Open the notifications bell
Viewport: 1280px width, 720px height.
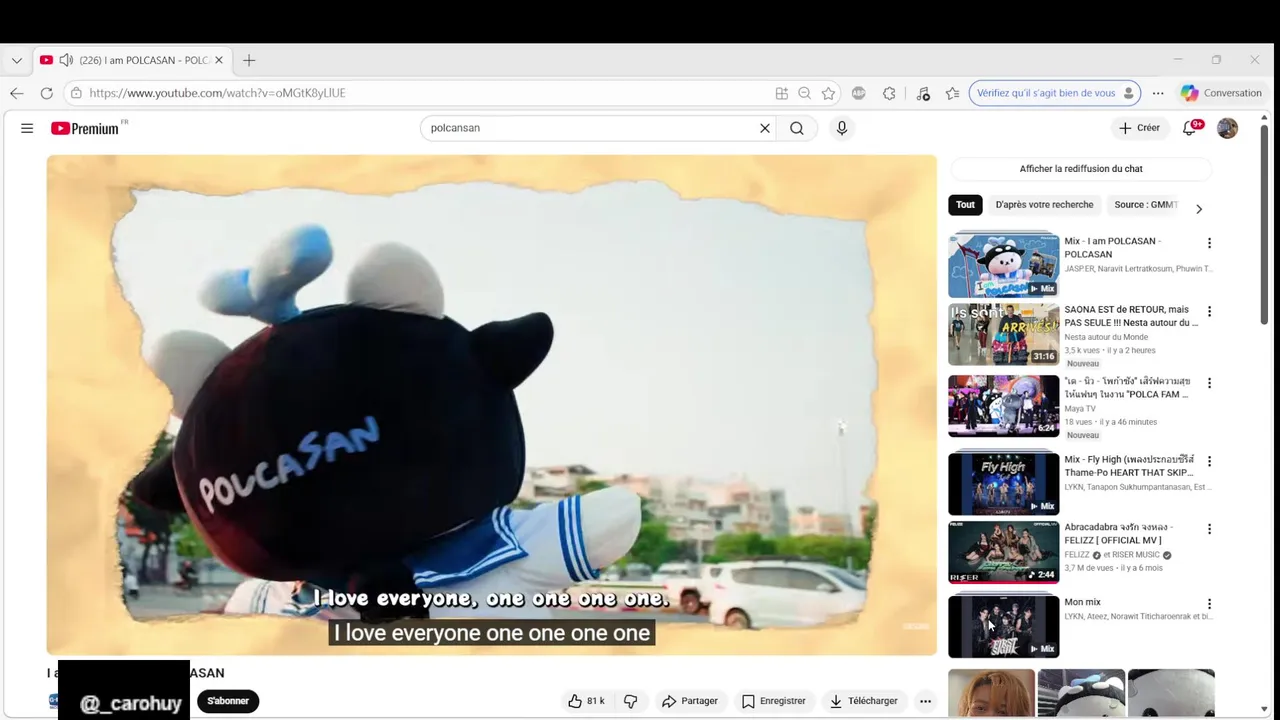click(1189, 128)
